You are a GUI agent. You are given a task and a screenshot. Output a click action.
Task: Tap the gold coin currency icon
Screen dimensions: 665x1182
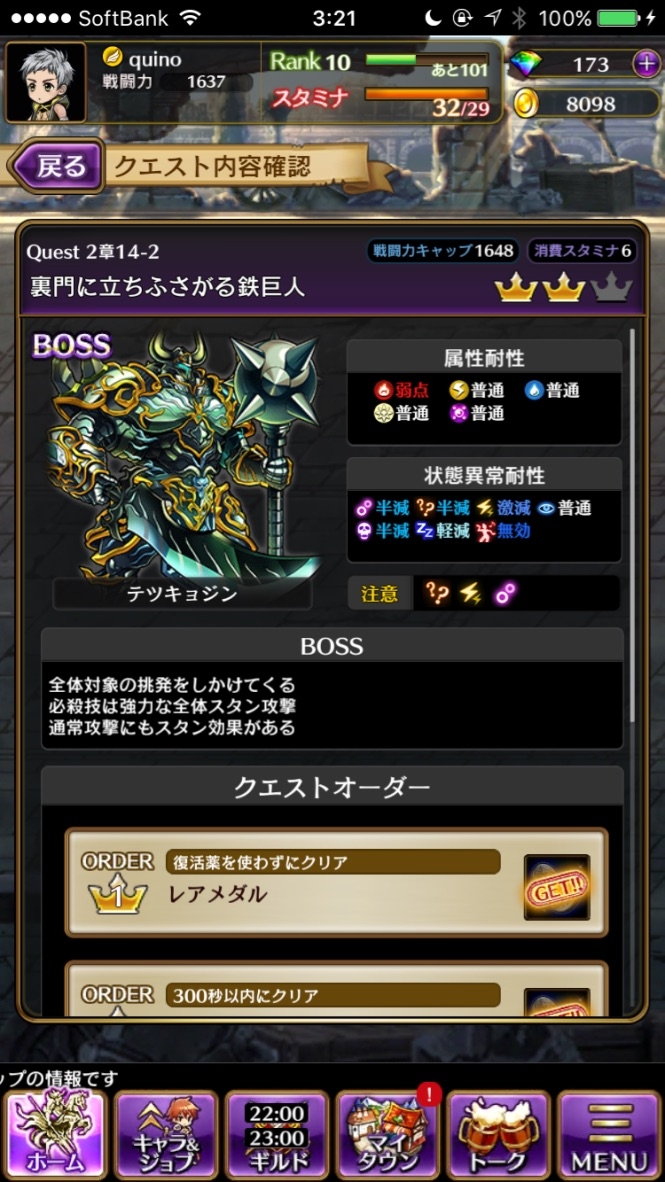tap(526, 104)
